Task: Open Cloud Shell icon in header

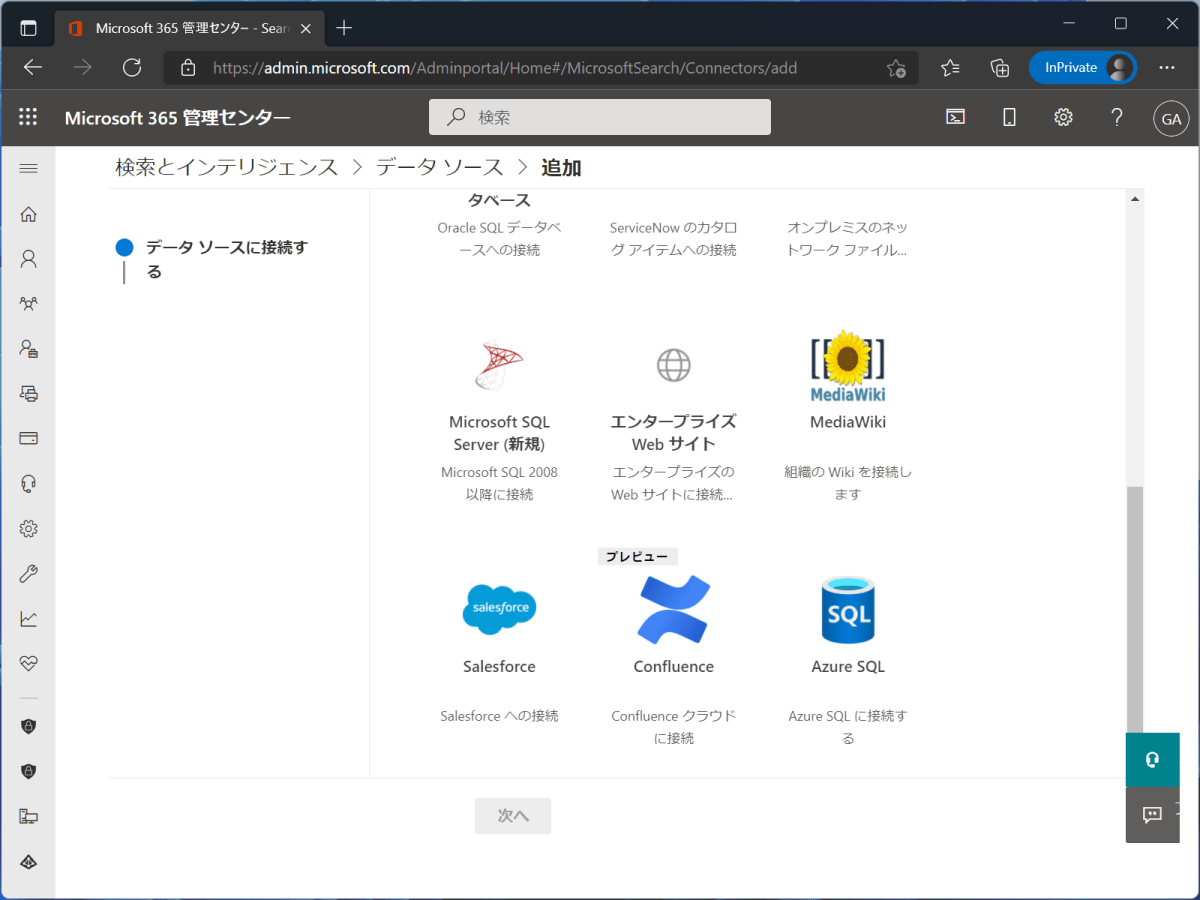Action: tap(956, 117)
